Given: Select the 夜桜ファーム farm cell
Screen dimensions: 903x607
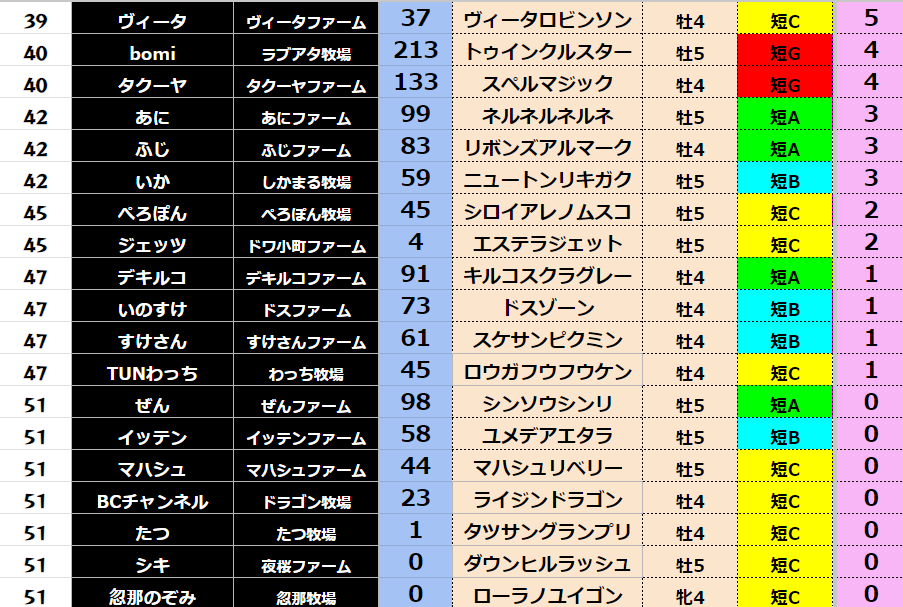Looking at the screenshot, I should 306,565.
